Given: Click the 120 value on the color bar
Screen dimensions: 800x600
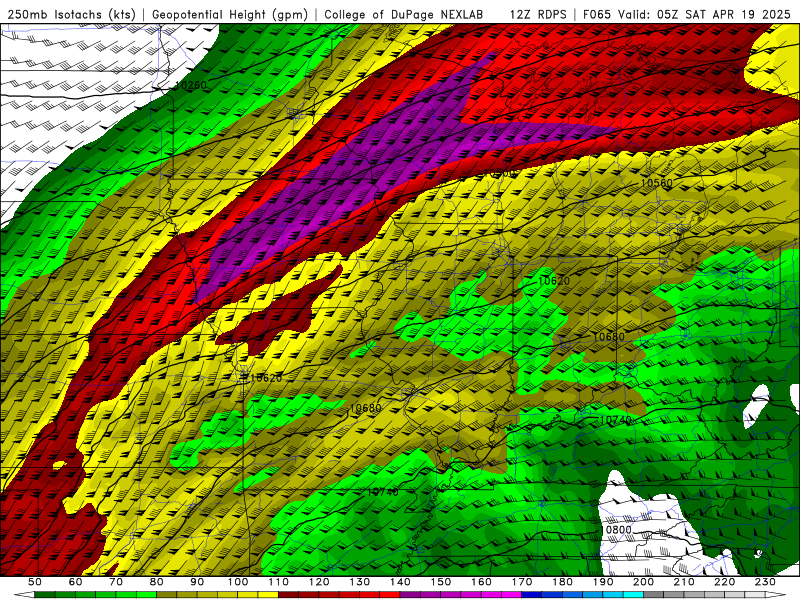Looking at the screenshot, I should coord(319,582).
